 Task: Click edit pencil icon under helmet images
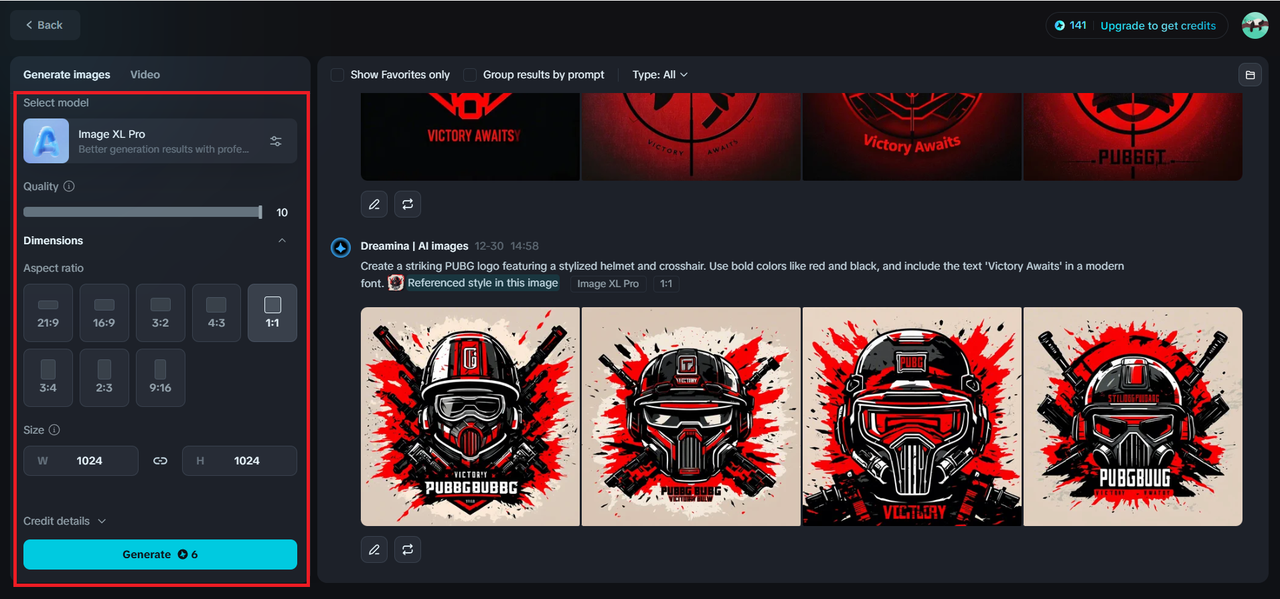pyautogui.click(x=374, y=549)
